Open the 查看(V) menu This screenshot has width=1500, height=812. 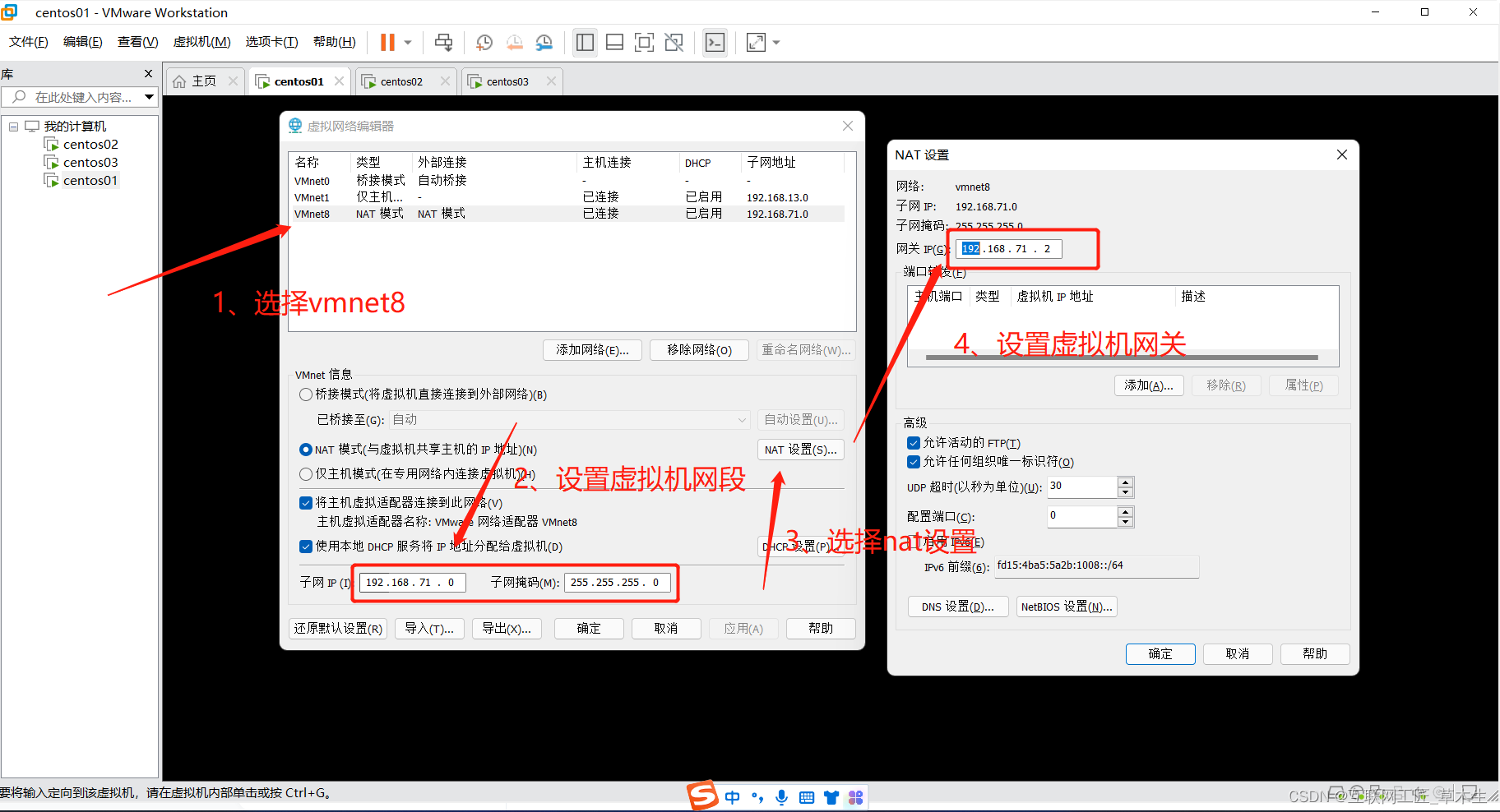pos(138,42)
